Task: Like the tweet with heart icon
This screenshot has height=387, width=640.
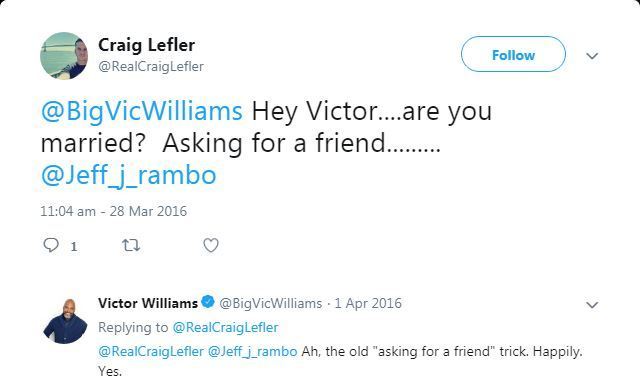Action: click(x=211, y=245)
